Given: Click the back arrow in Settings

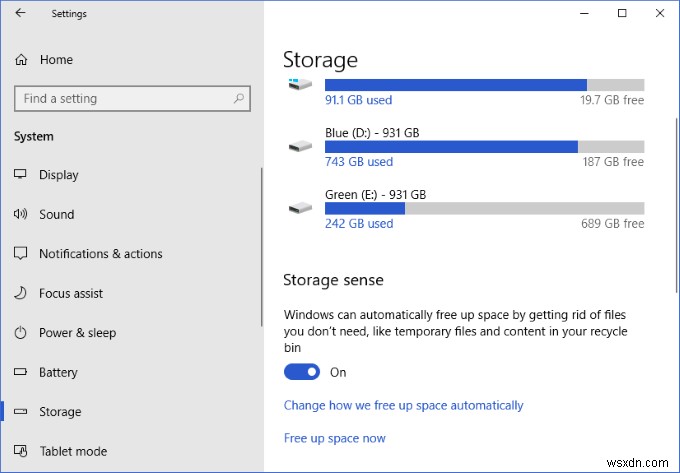Looking at the screenshot, I should point(20,13).
